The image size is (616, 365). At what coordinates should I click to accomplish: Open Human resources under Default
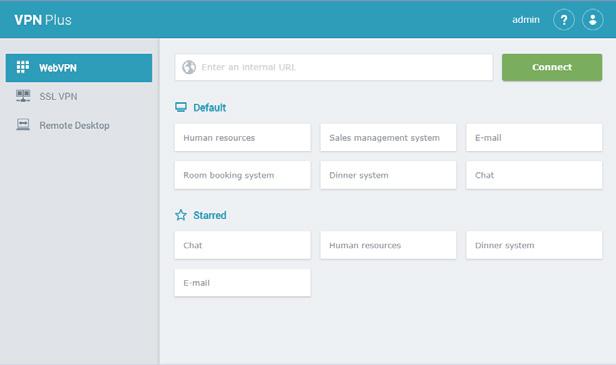coord(242,138)
